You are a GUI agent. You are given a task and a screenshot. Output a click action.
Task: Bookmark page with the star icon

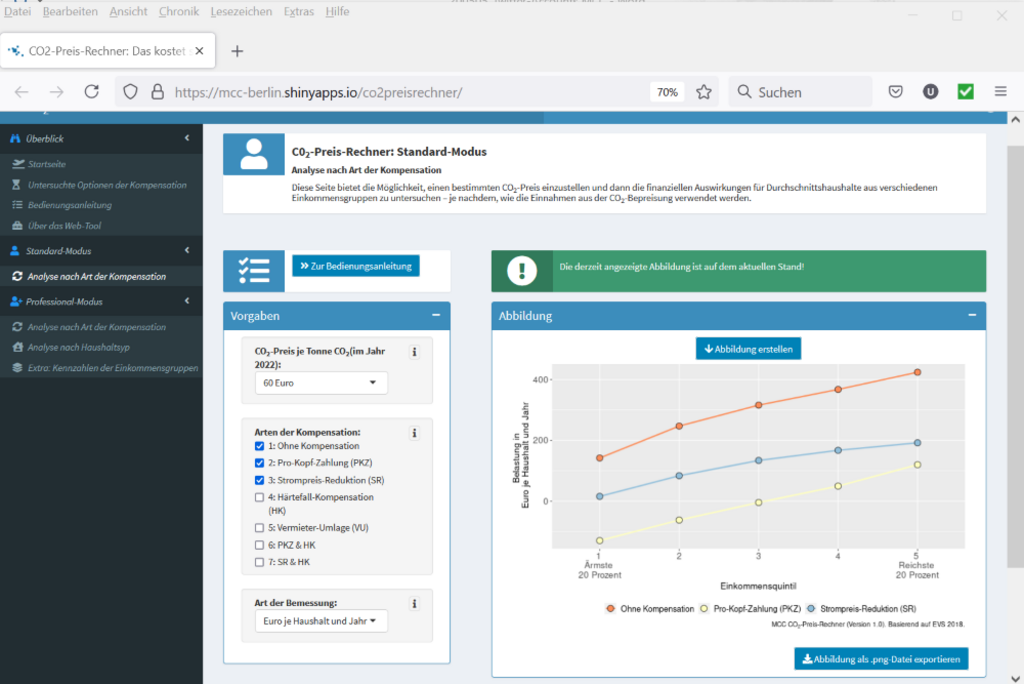point(703,92)
